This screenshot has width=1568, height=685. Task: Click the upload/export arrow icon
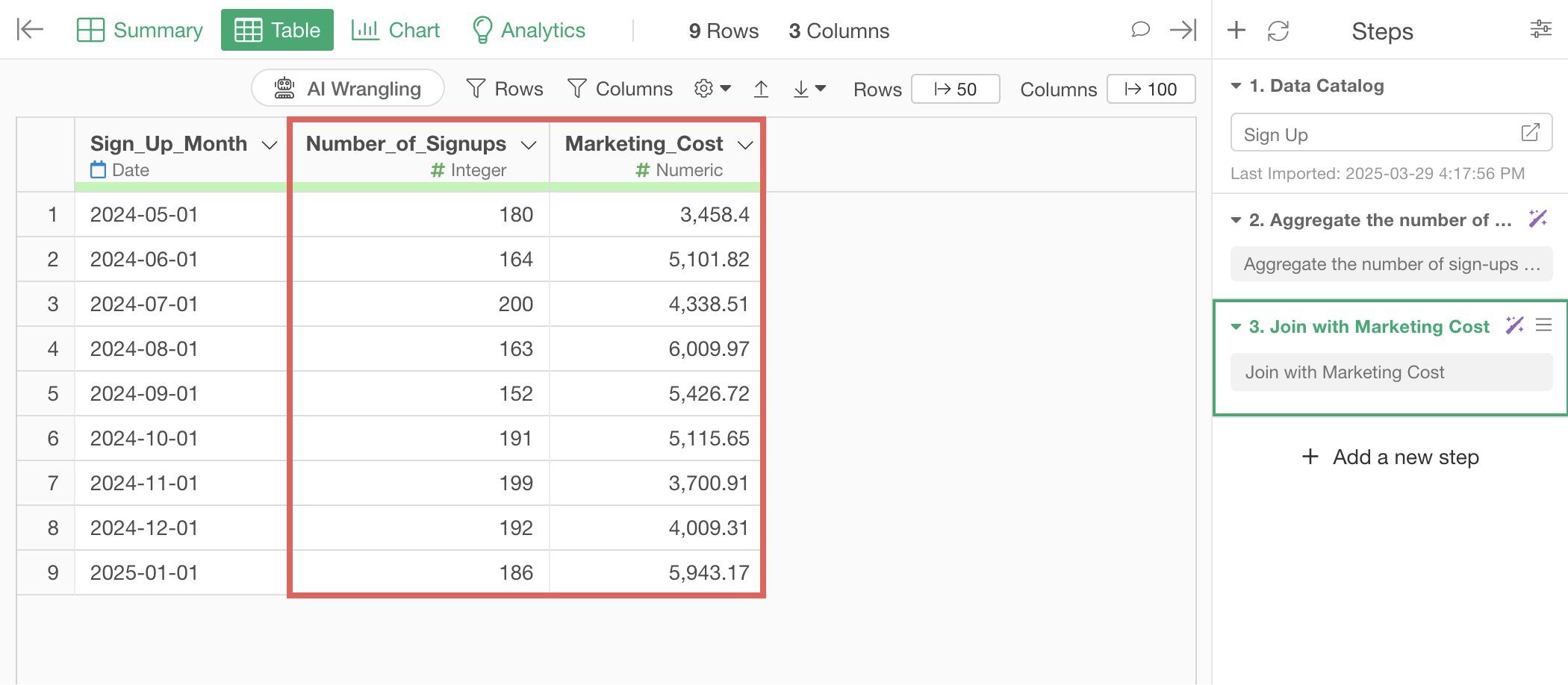(x=761, y=89)
